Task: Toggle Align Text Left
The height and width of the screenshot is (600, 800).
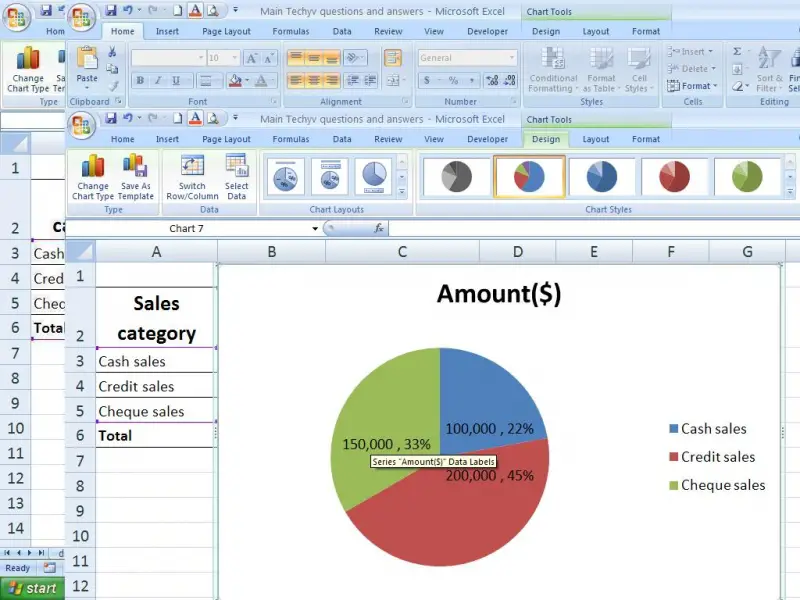Action: (296, 80)
